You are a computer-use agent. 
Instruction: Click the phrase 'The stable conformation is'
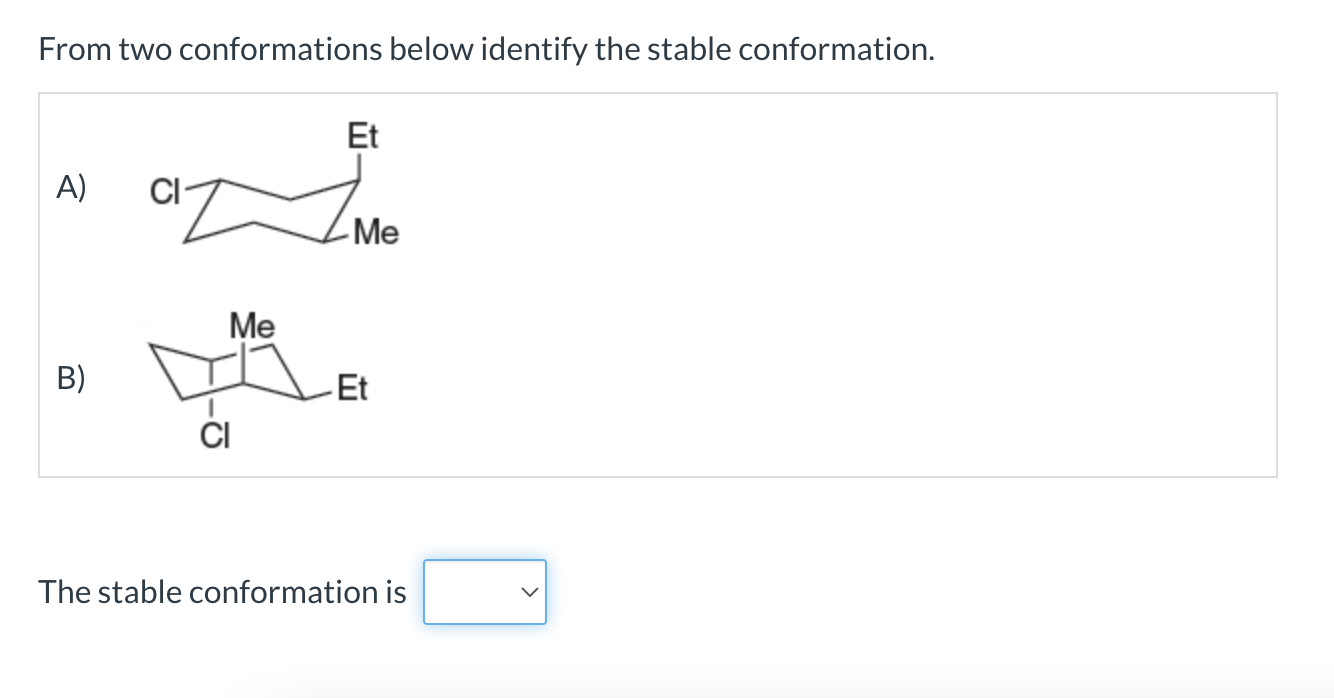click(221, 592)
